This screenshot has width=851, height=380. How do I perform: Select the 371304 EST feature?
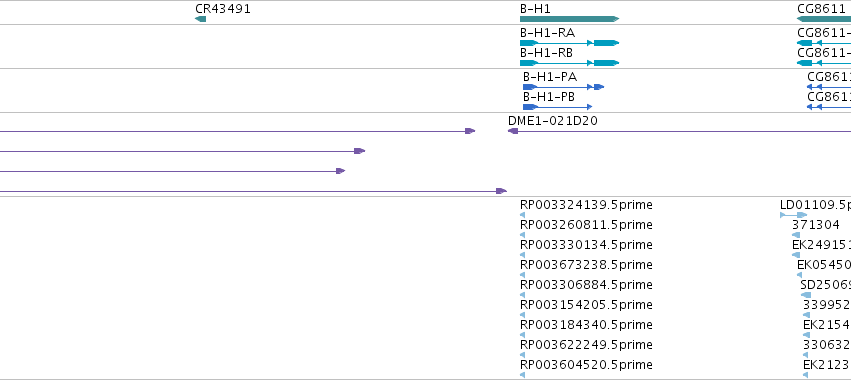796,235
